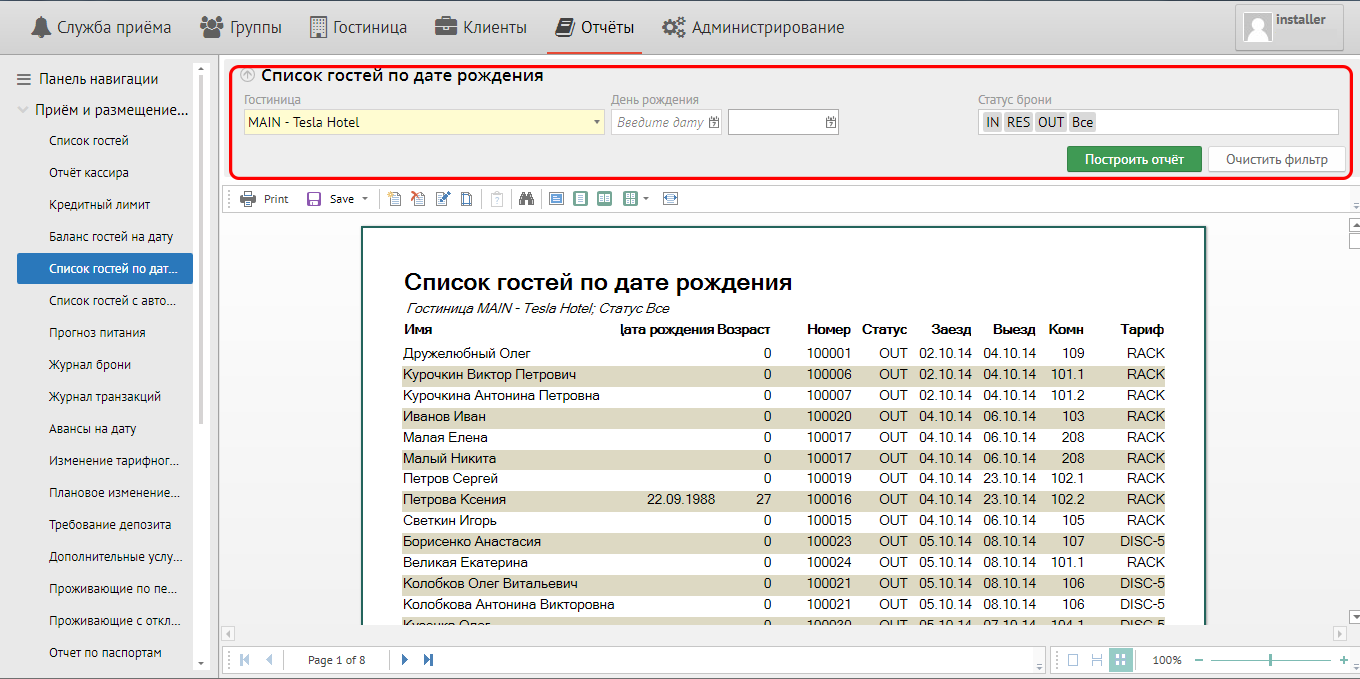Image resolution: width=1360 pixels, height=679 pixels.
Task: Print the birthday guest list report
Action: coord(264,199)
